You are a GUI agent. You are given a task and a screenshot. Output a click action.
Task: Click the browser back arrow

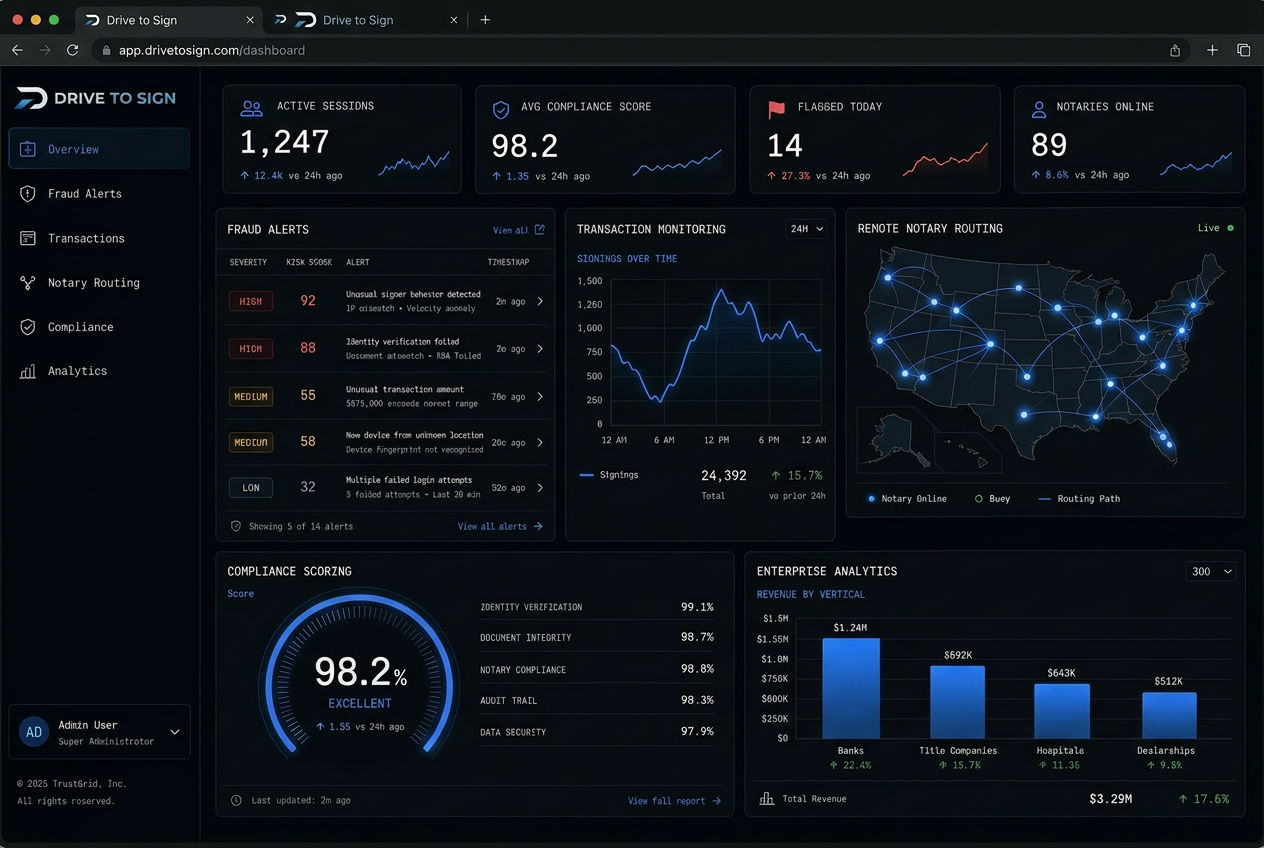(17, 50)
